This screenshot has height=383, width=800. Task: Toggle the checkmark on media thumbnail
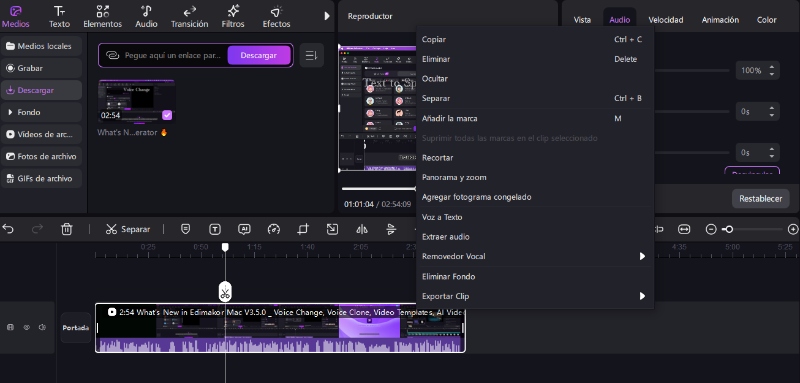(x=167, y=115)
